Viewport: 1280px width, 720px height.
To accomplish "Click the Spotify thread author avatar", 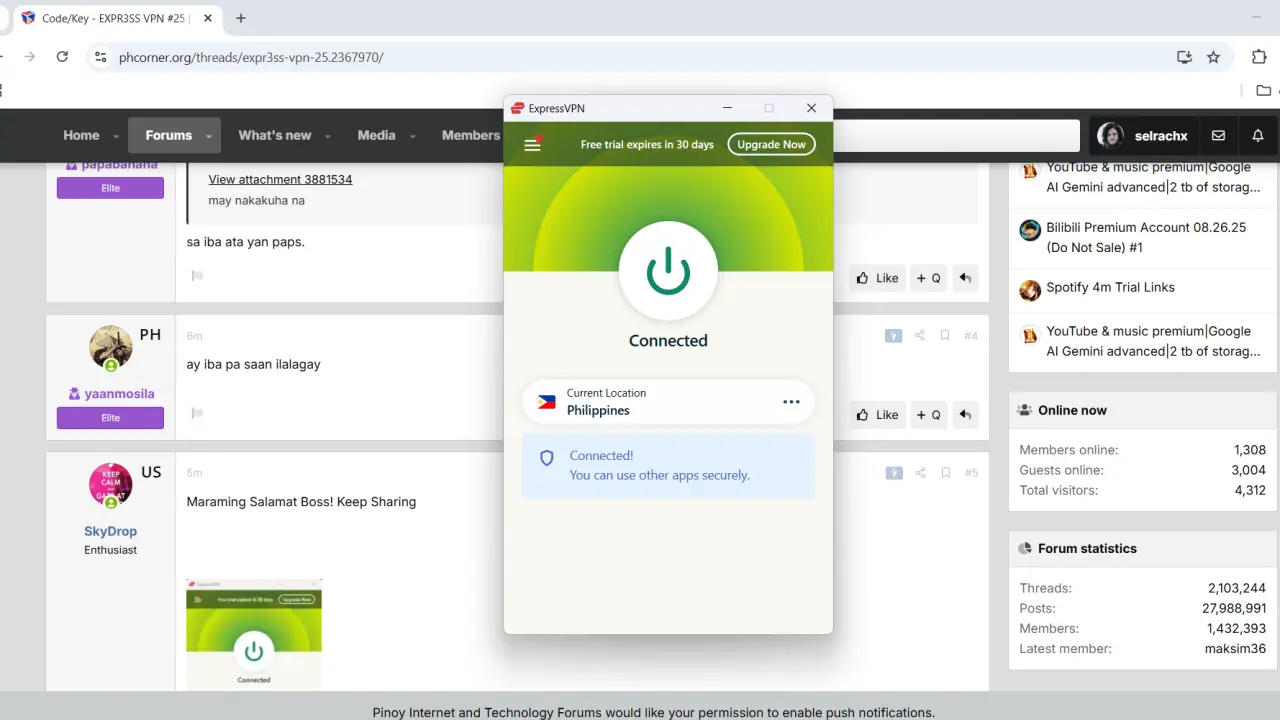I will (x=1030, y=291).
